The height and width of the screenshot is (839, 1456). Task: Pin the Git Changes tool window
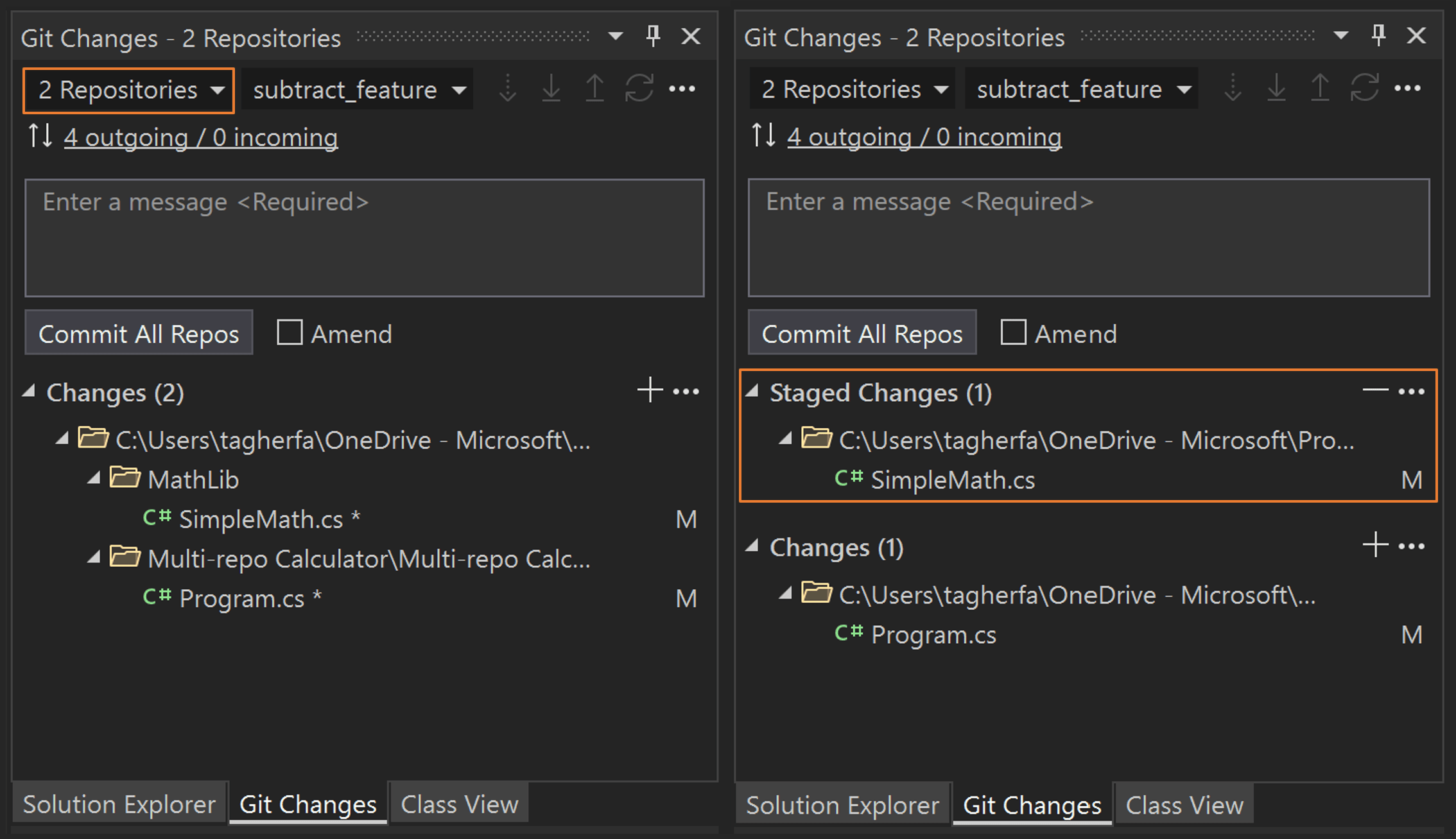[652, 37]
